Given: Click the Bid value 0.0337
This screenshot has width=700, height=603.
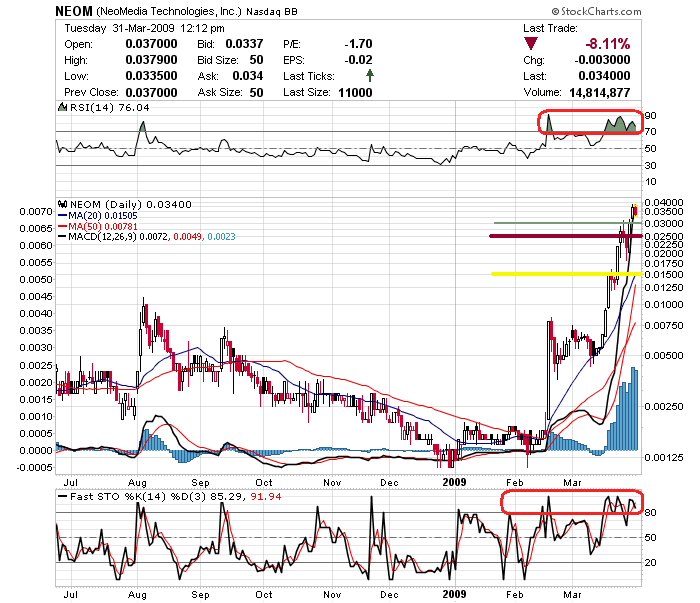Looking at the screenshot, I should pyautogui.click(x=244, y=44).
